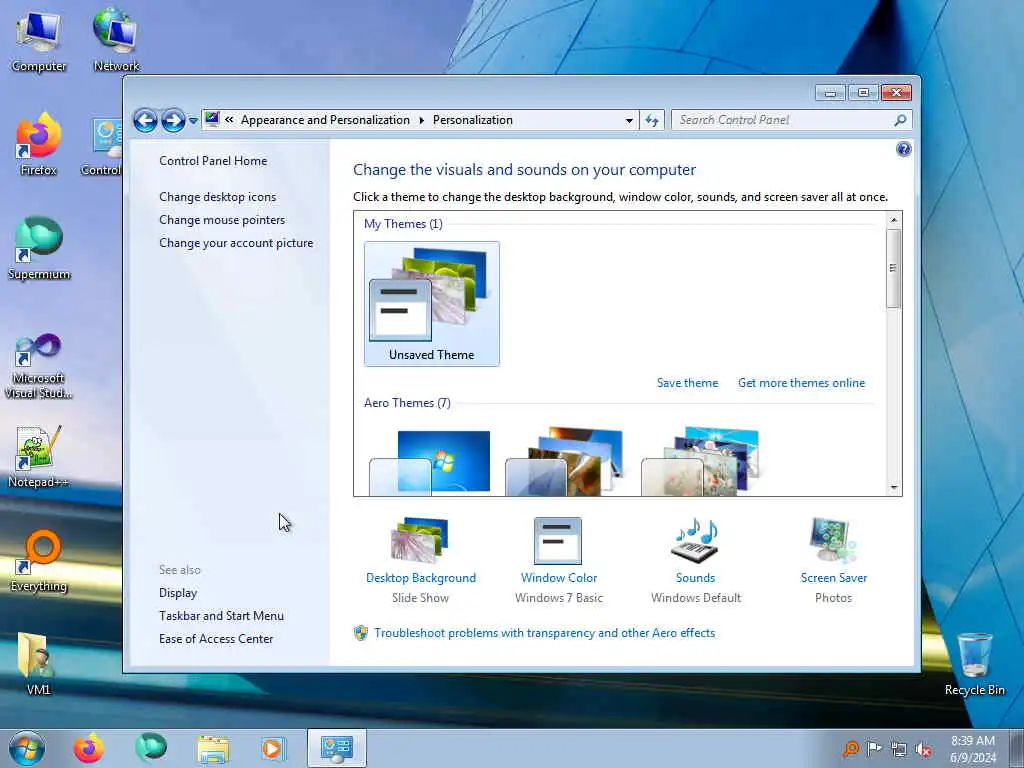Select the Firefox desktop shortcut
1024x768 pixels.
pos(39,144)
